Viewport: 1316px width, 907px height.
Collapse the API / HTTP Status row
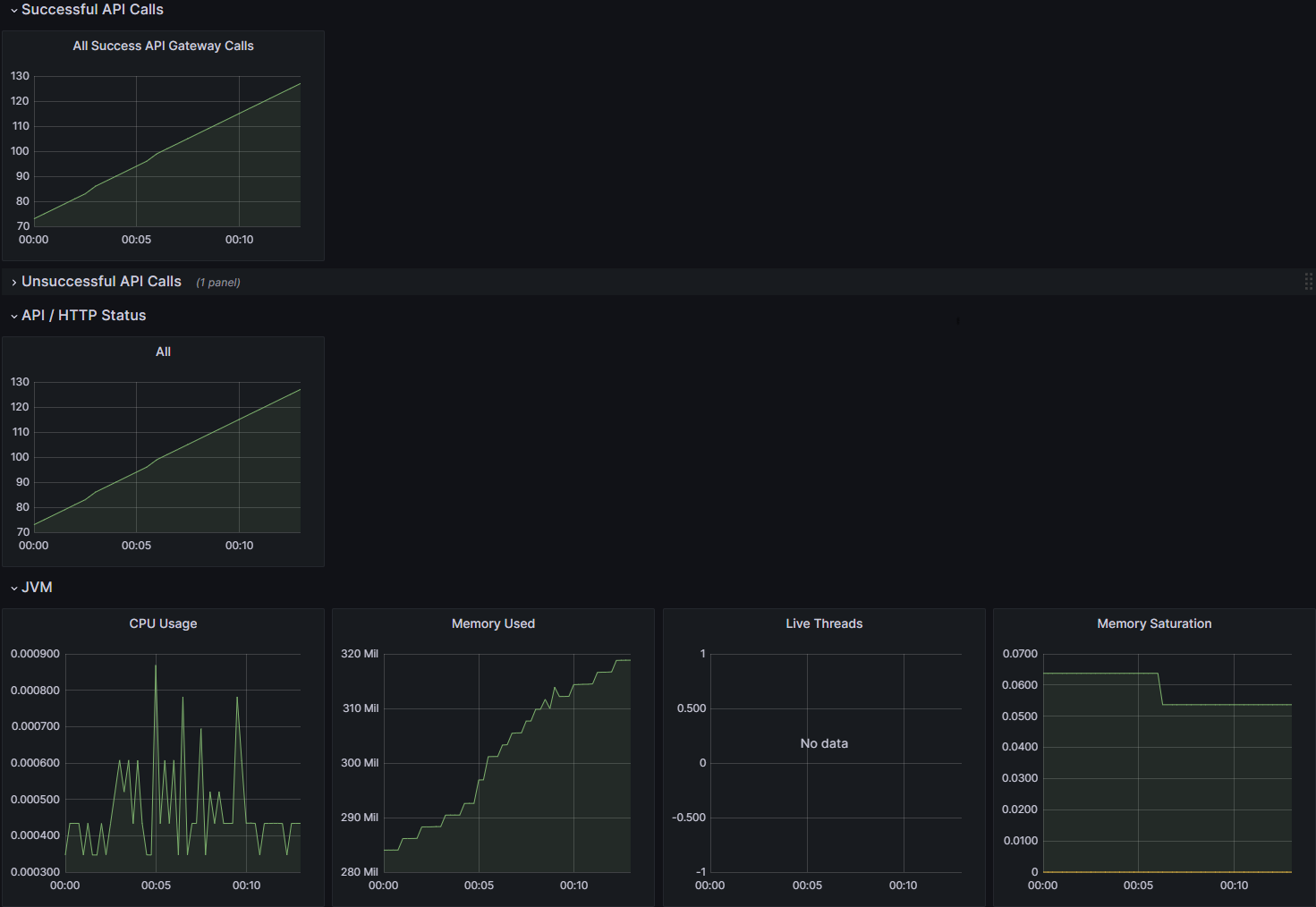coord(14,317)
